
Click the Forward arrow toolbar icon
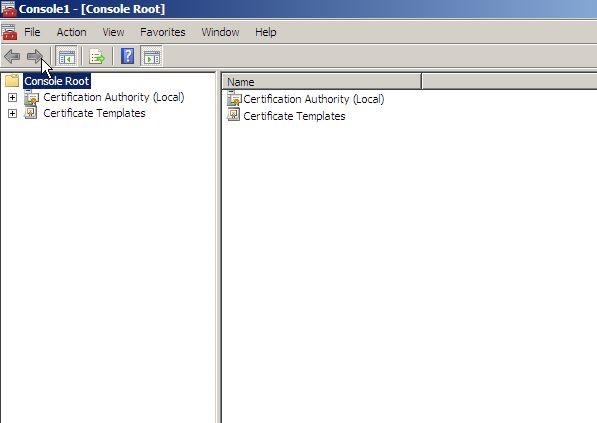[35, 56]
